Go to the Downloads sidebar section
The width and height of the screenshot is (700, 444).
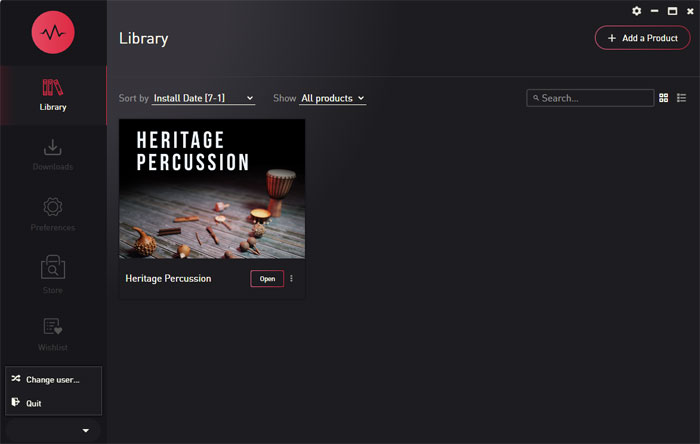click(53, 155)
